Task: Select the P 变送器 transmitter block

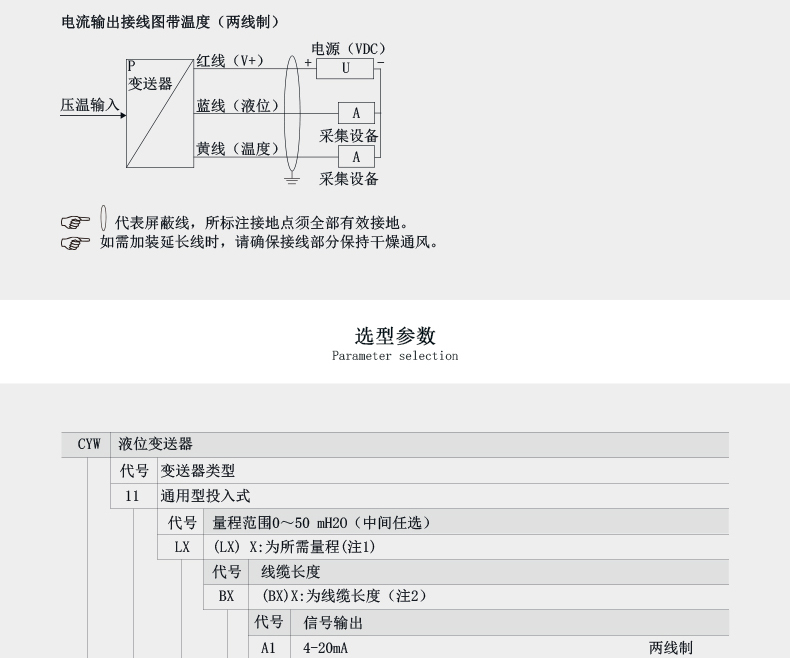Action: click(158, 112)
